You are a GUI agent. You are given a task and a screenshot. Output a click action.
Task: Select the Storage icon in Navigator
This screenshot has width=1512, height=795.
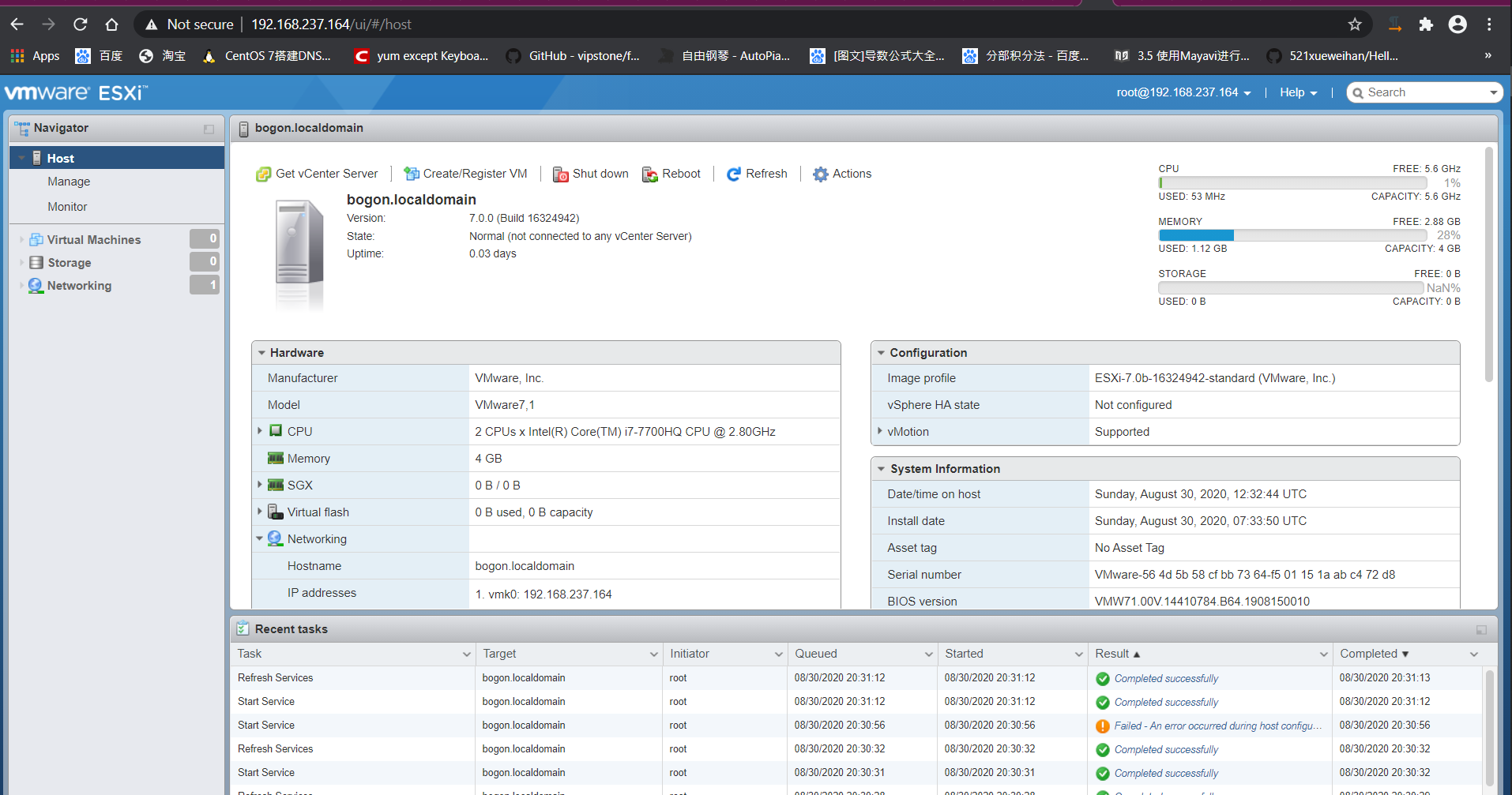[x=36, y=262]
